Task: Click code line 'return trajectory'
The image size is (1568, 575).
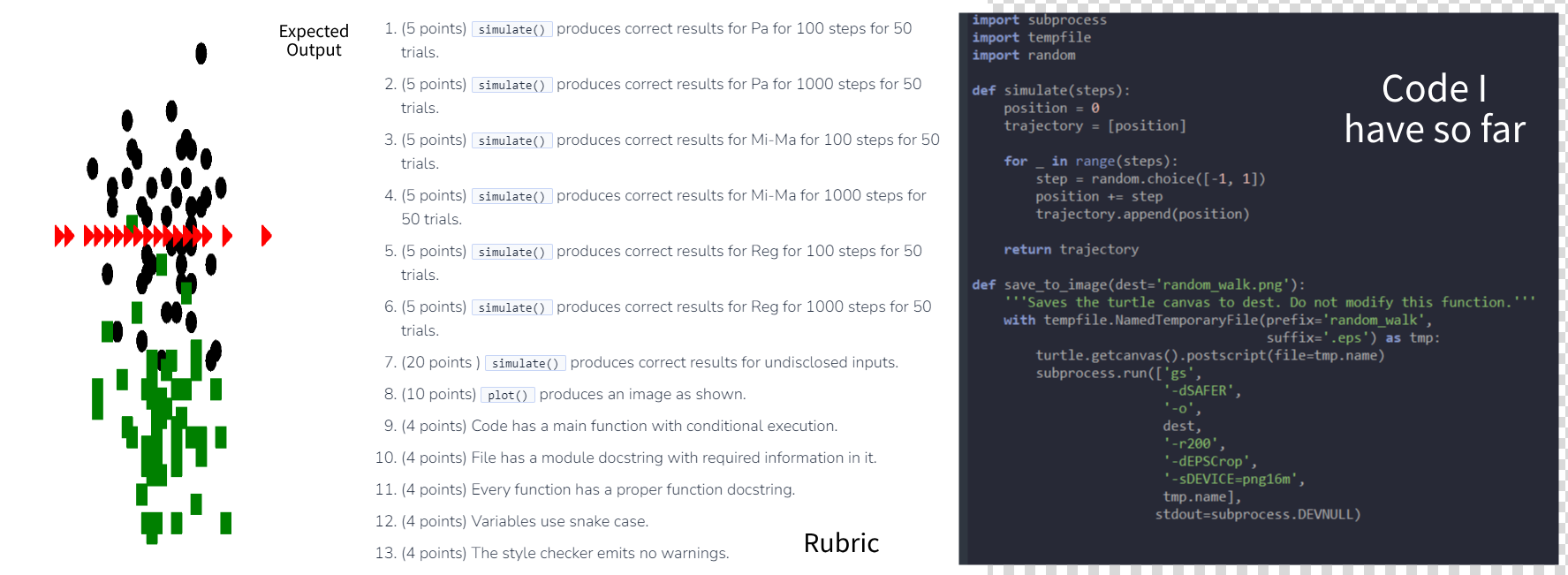Action: [x=1071, y=249]
